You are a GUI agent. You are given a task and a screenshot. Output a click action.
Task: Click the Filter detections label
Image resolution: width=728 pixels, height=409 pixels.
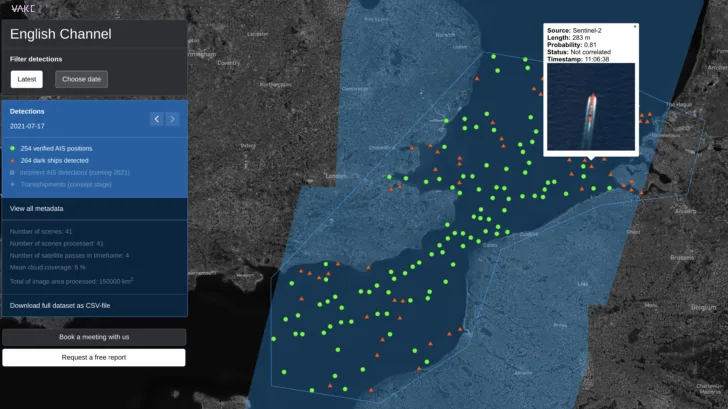[36, 59]
